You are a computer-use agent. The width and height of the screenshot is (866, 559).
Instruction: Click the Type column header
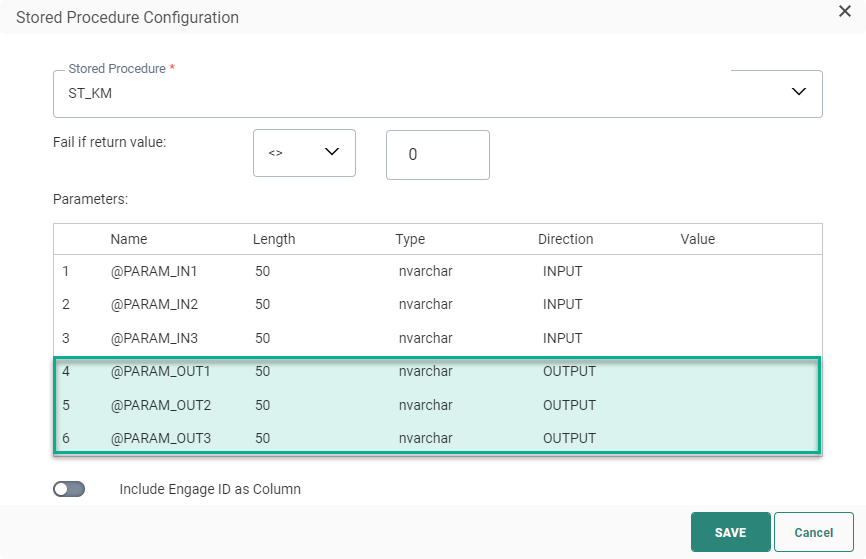click(x=410, y=239)
